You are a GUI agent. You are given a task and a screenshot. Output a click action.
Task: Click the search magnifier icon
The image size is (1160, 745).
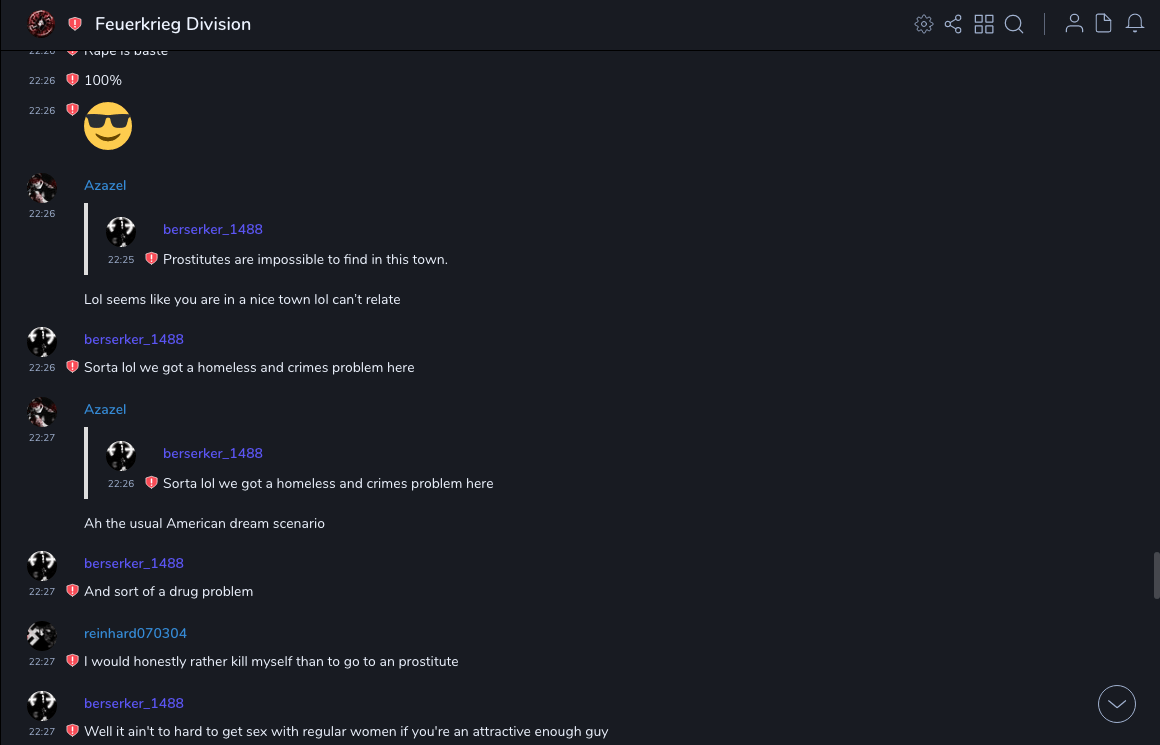pyautogui.click(x=1014, y=24)
